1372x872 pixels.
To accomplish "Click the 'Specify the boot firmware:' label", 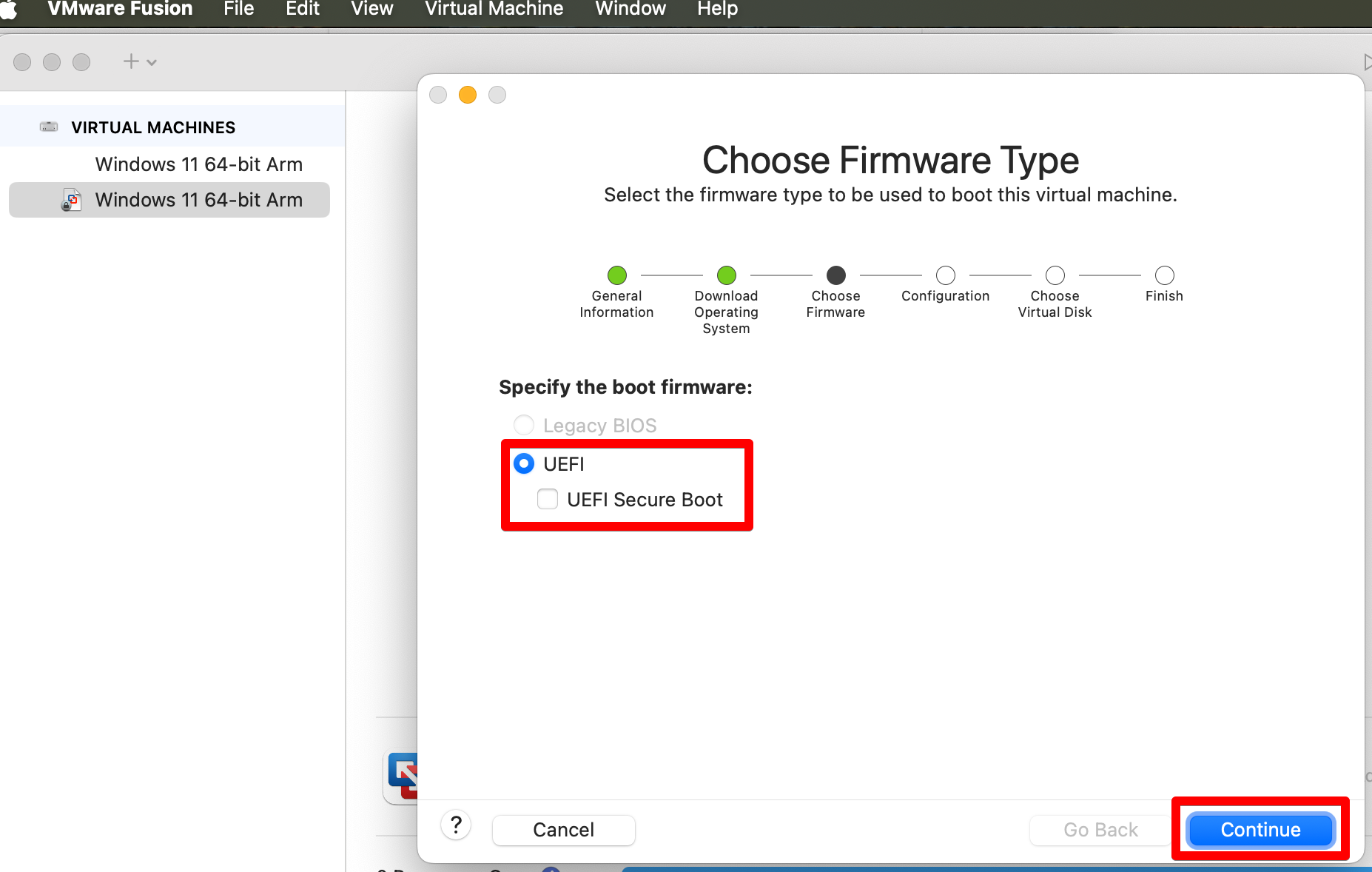I will coord(625,387).
